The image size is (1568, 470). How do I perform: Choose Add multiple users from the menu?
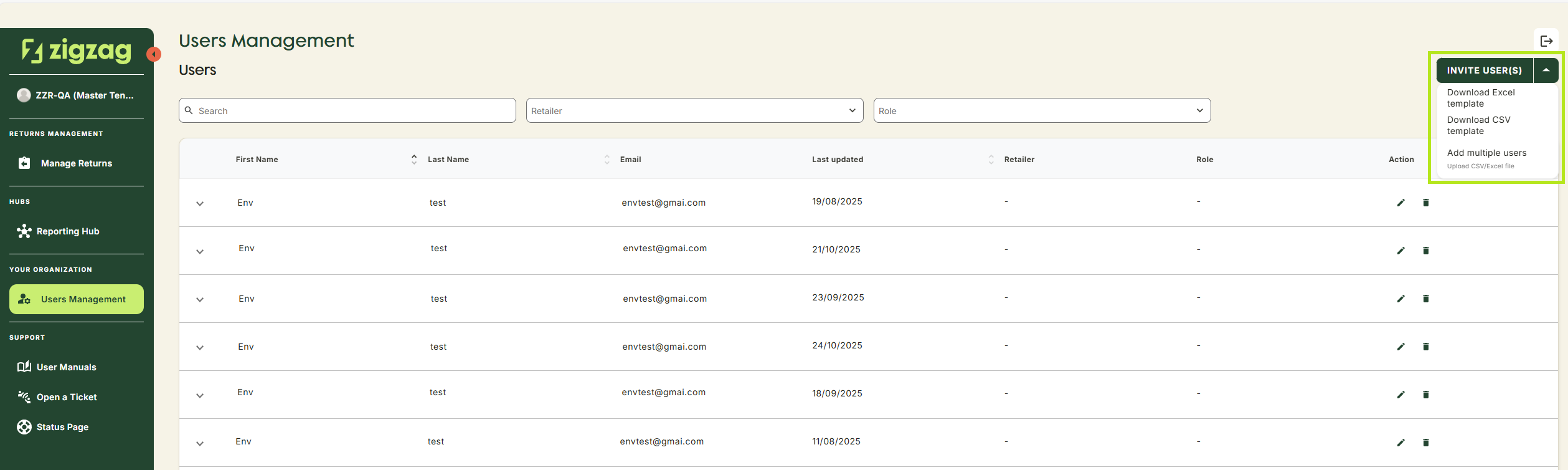click(1486, 153)
